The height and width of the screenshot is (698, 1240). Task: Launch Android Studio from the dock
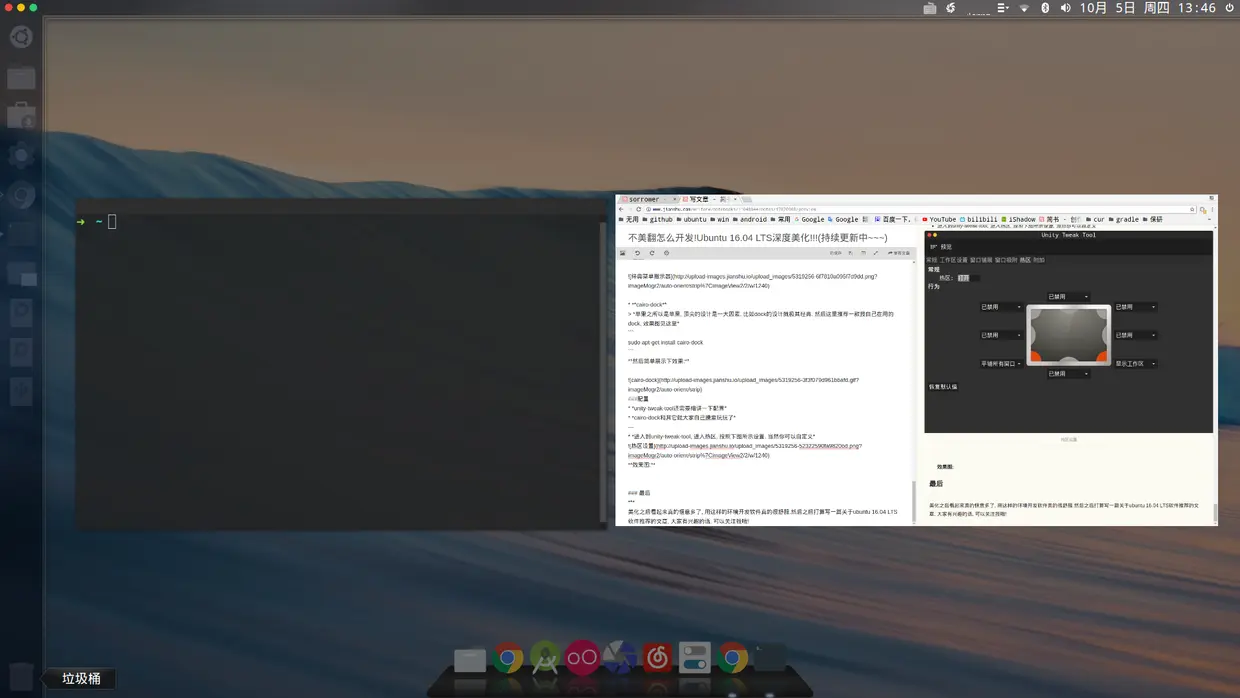pyautogui.click(x=545, y=659)
